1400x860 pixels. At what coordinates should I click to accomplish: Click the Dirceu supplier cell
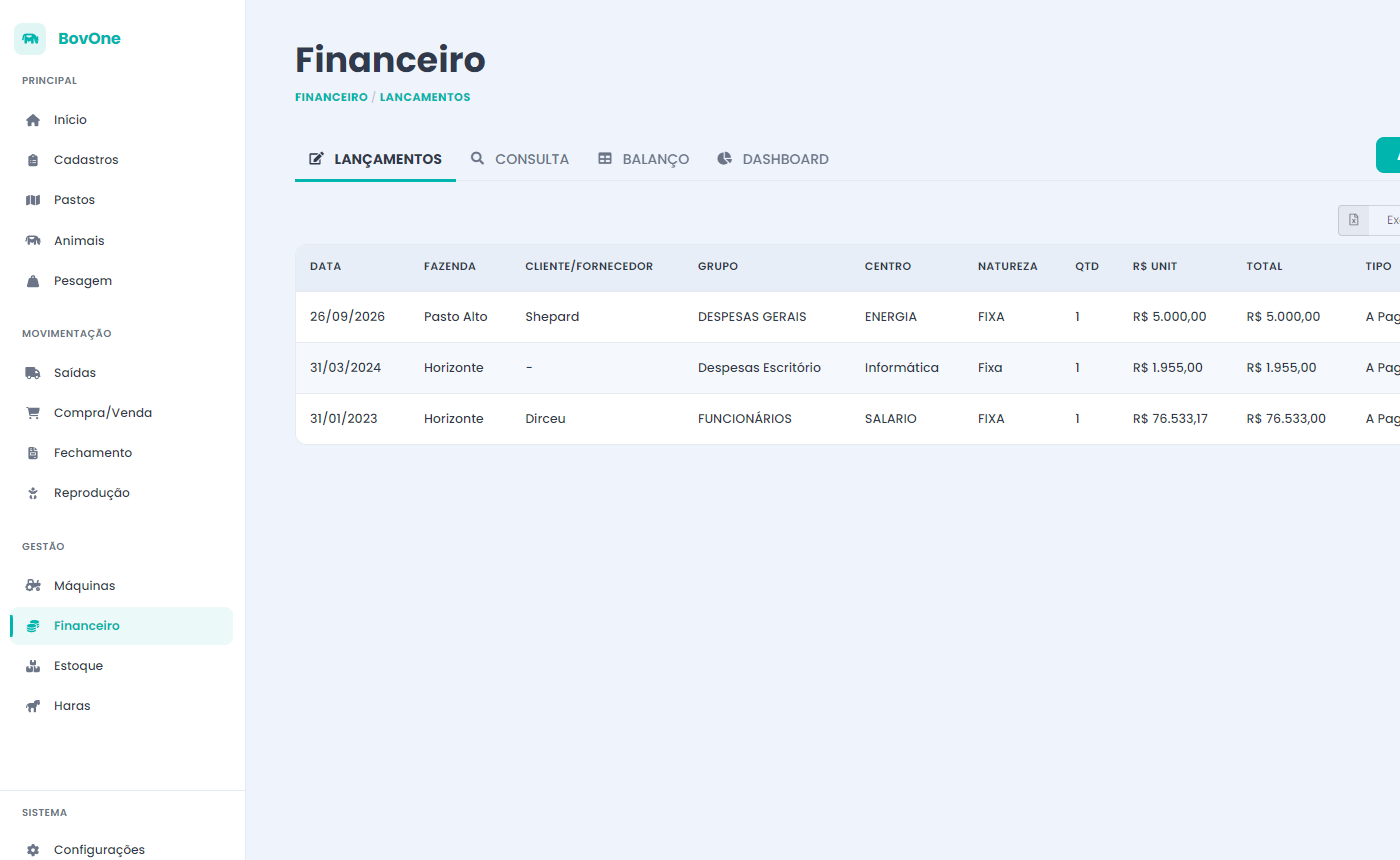click(545, 419)
